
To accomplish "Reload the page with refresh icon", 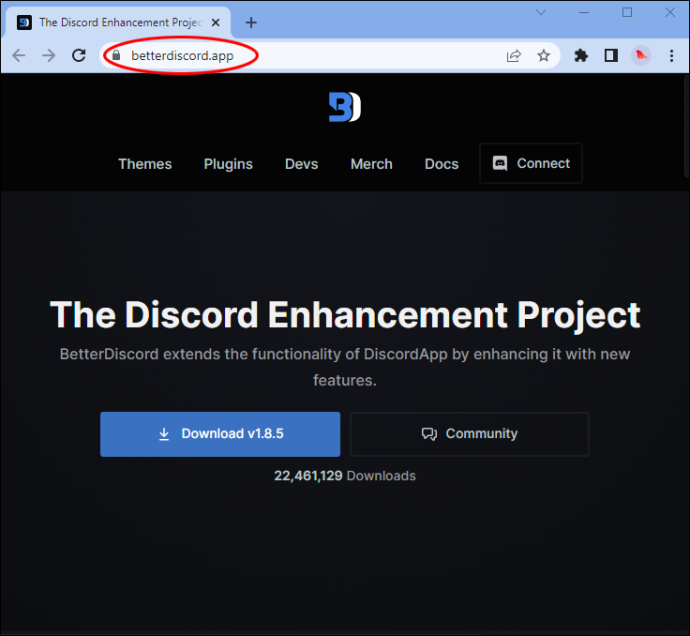I will tap(79, 55).
